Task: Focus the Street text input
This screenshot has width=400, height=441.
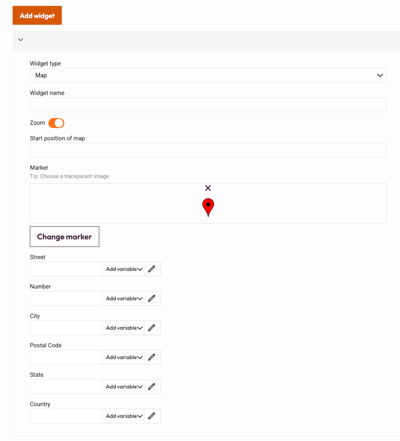Action: [x=66, y=269]
